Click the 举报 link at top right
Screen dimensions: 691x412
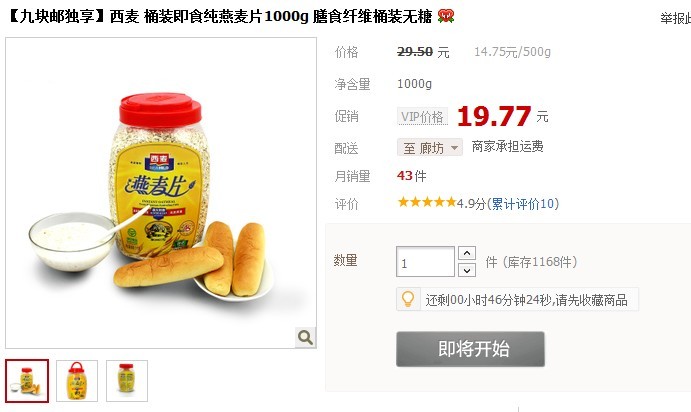[x=675, y=19]
